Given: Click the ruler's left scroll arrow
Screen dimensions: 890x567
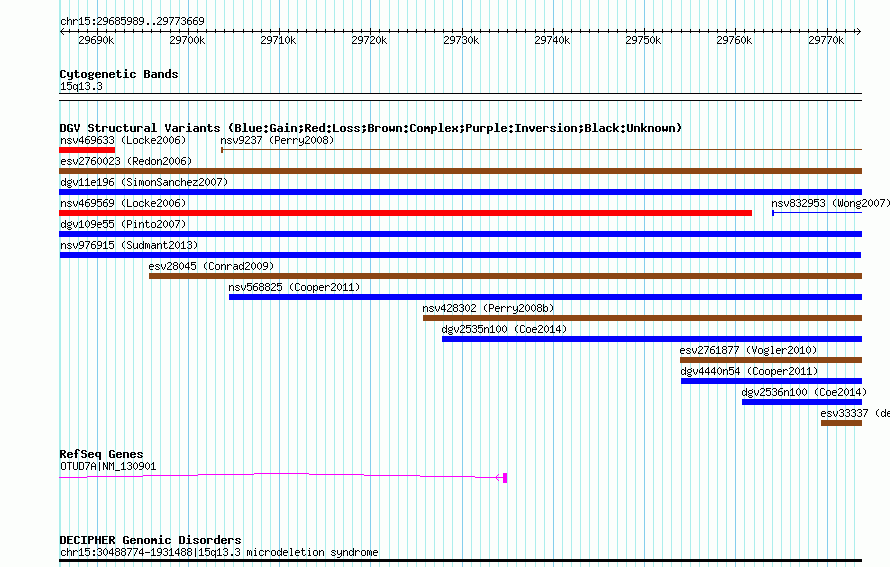Looking at the screenshot, I should (62, 32).
